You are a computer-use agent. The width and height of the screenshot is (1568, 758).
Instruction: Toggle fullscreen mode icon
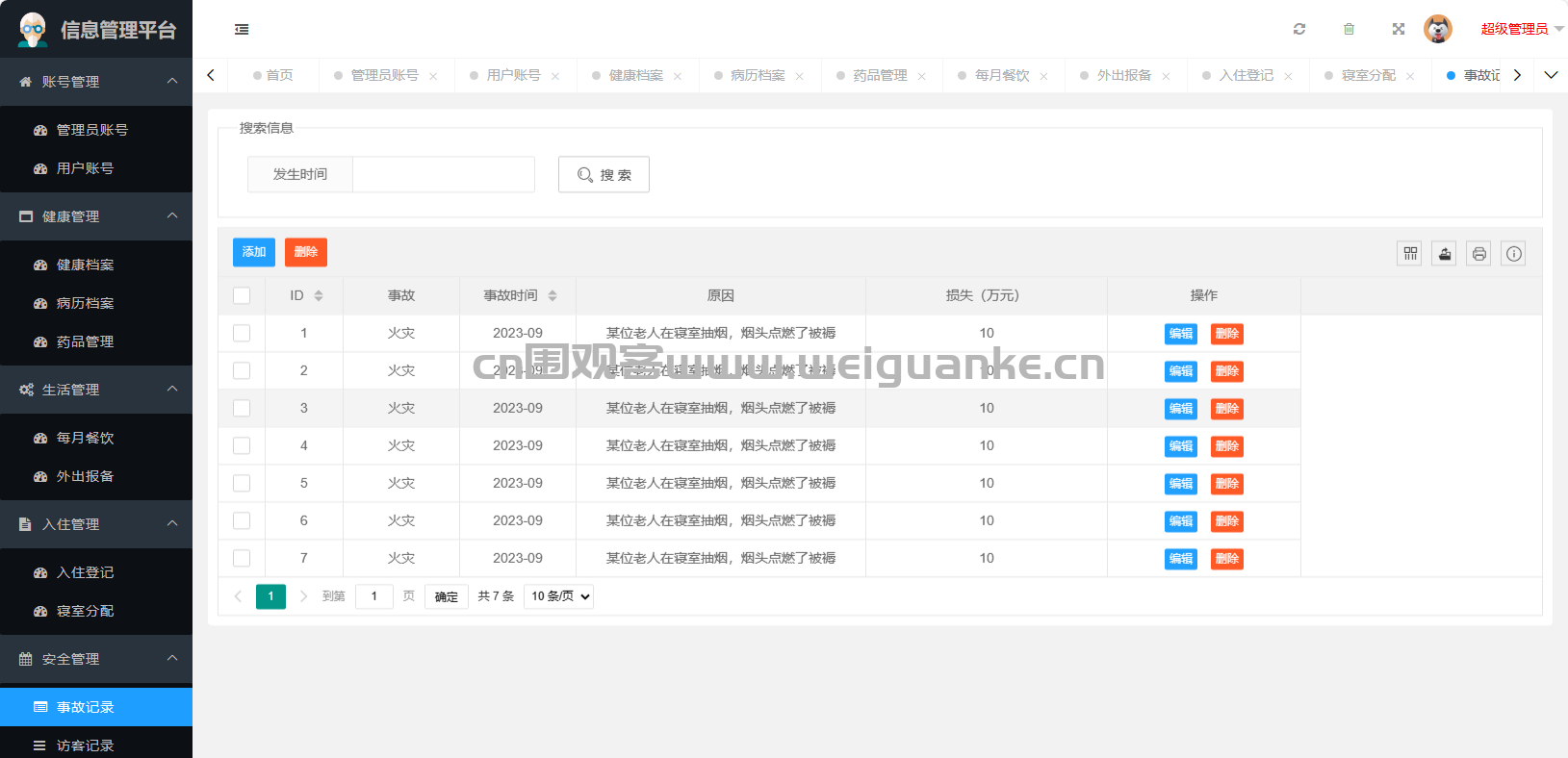(x=1399, y=29)
